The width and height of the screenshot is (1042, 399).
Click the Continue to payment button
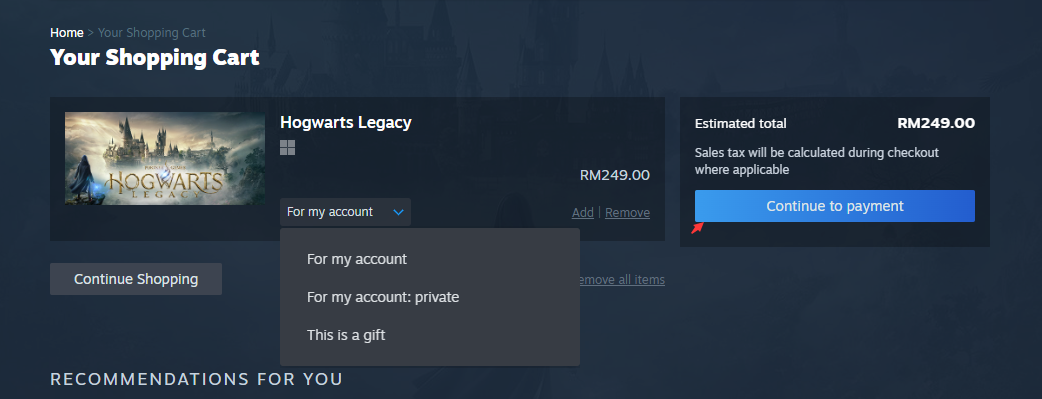(835, 206)
